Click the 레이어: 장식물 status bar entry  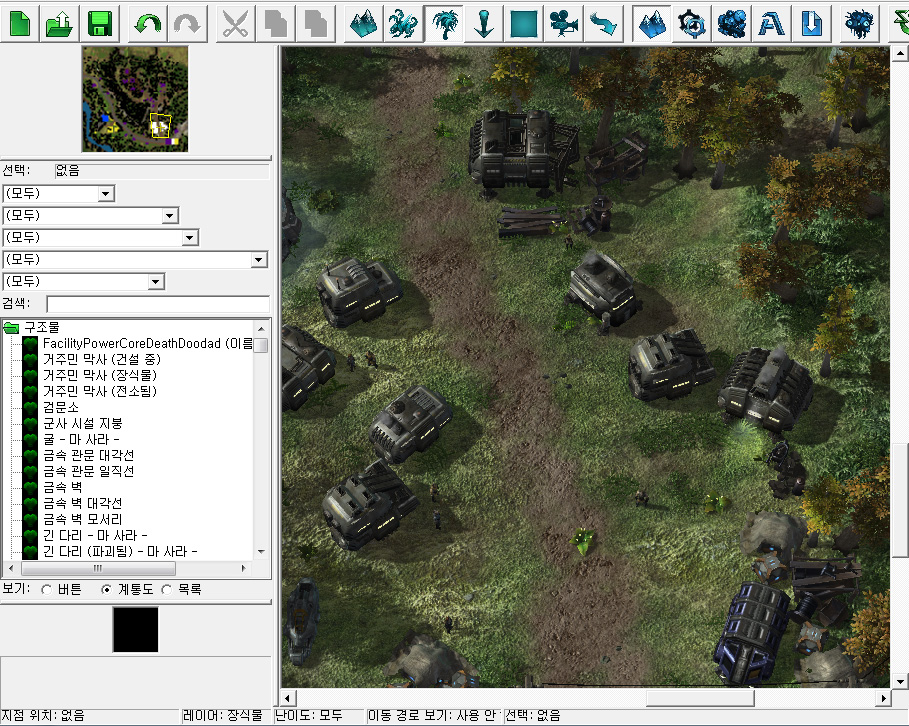(x=223, y=716)
